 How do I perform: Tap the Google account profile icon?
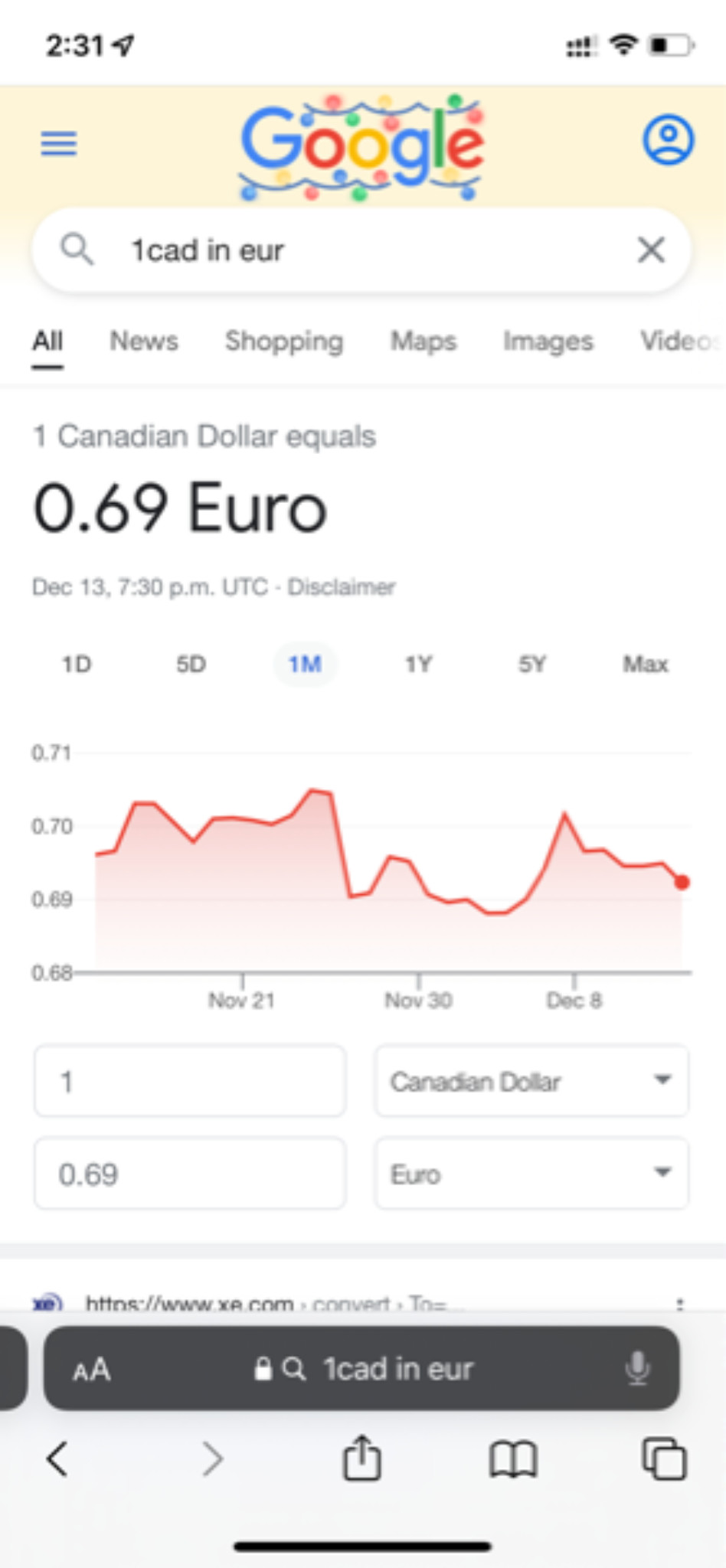tap(668, 139)
